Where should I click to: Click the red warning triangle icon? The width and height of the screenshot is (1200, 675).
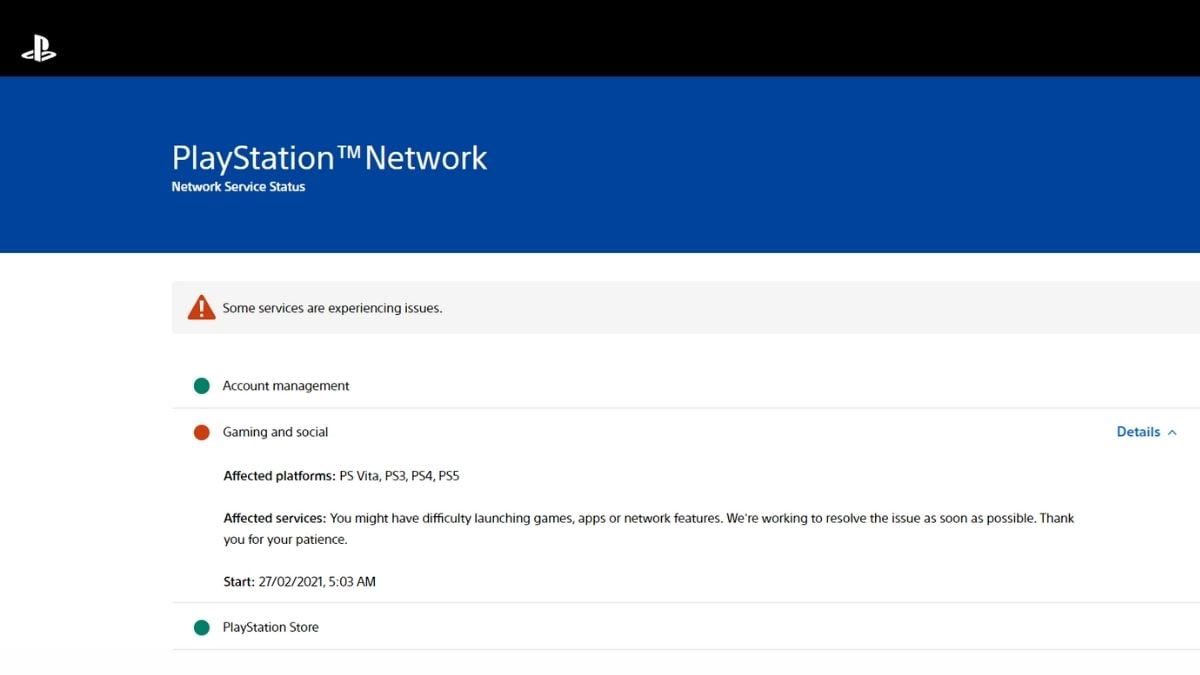(x=201, y=307)
